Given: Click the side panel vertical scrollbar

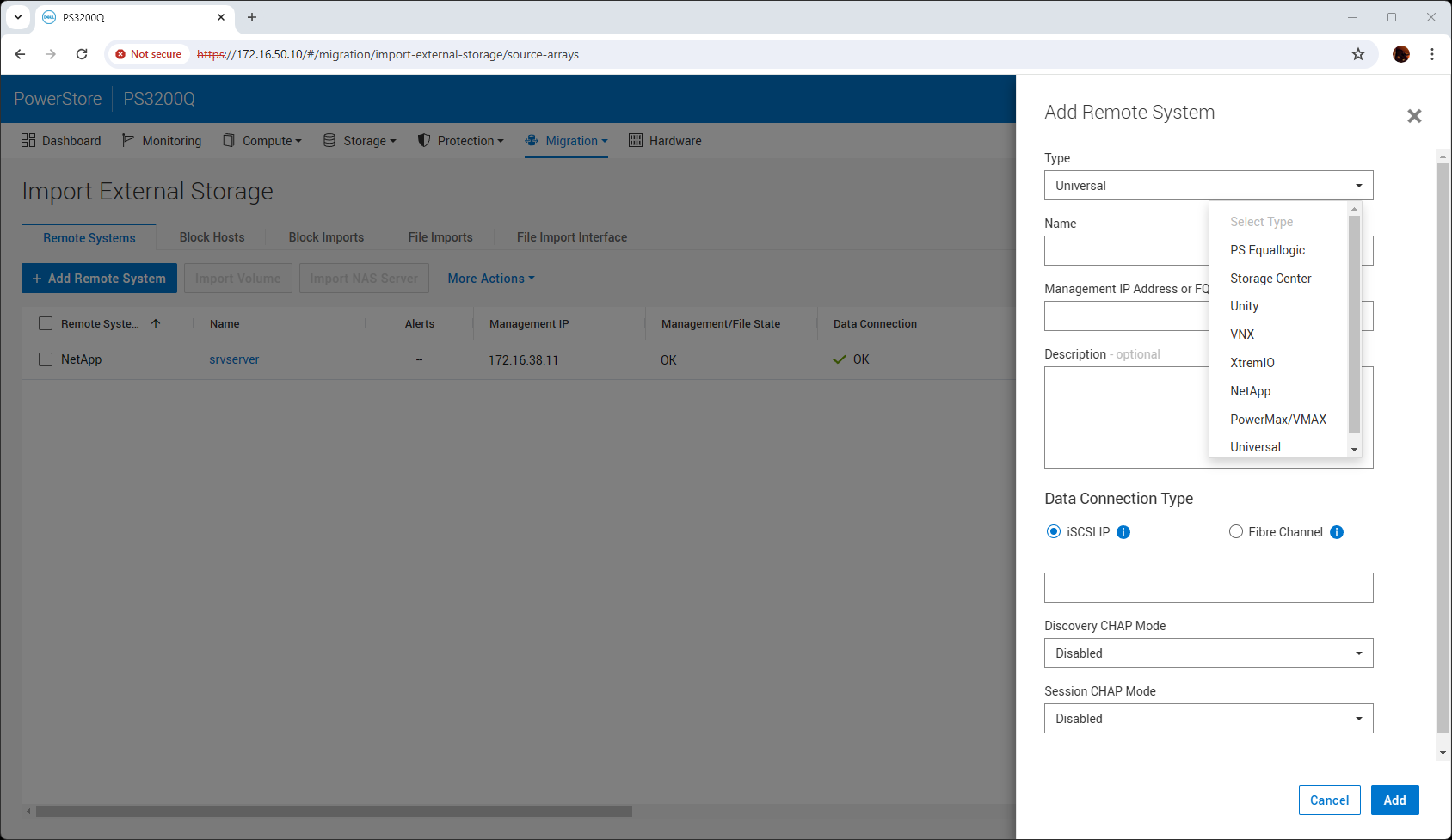Looking at the screenshot, I should pos(1443,447).
